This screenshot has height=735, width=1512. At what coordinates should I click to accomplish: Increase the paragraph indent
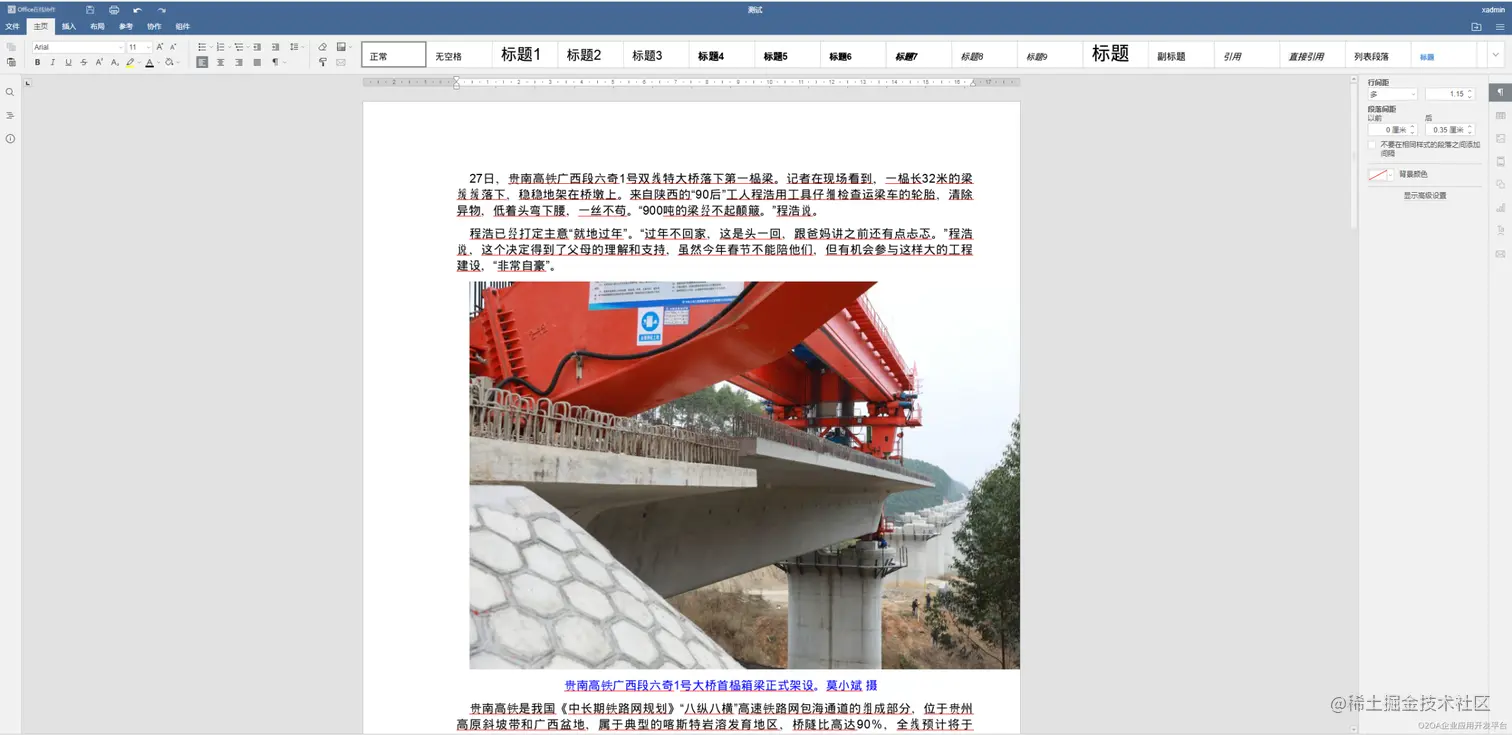(x=275, y=47)
